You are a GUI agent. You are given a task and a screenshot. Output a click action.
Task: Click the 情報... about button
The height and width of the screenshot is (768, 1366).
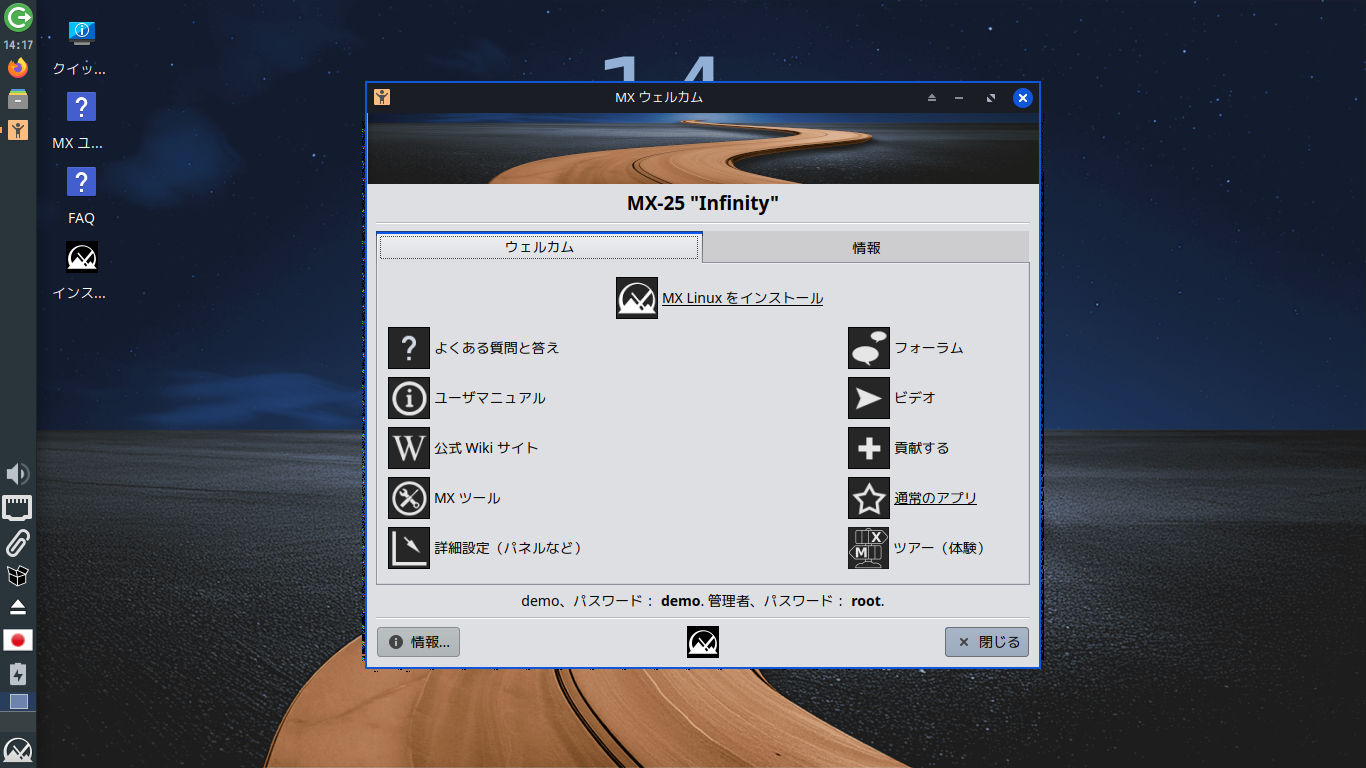point(418,642)
